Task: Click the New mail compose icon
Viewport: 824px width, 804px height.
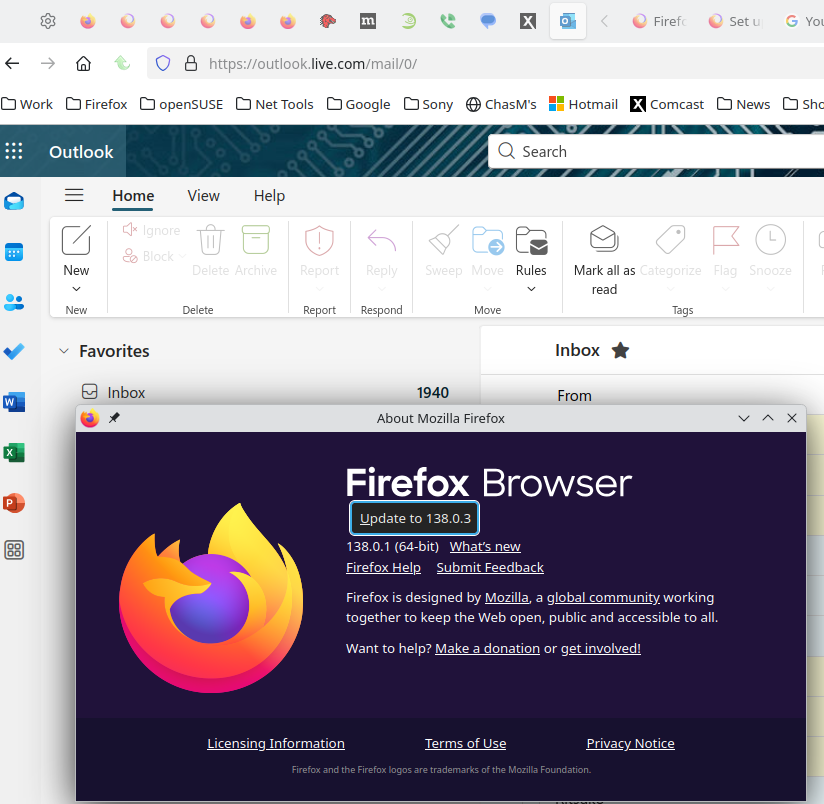Action: pos(76,240)
